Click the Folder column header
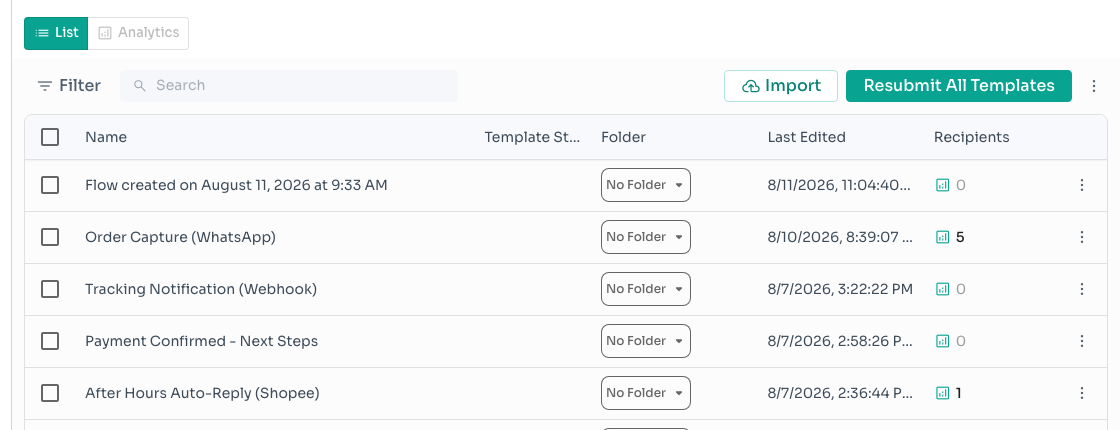The height and width of the screenshot is (430, 1120). [623, 137]
